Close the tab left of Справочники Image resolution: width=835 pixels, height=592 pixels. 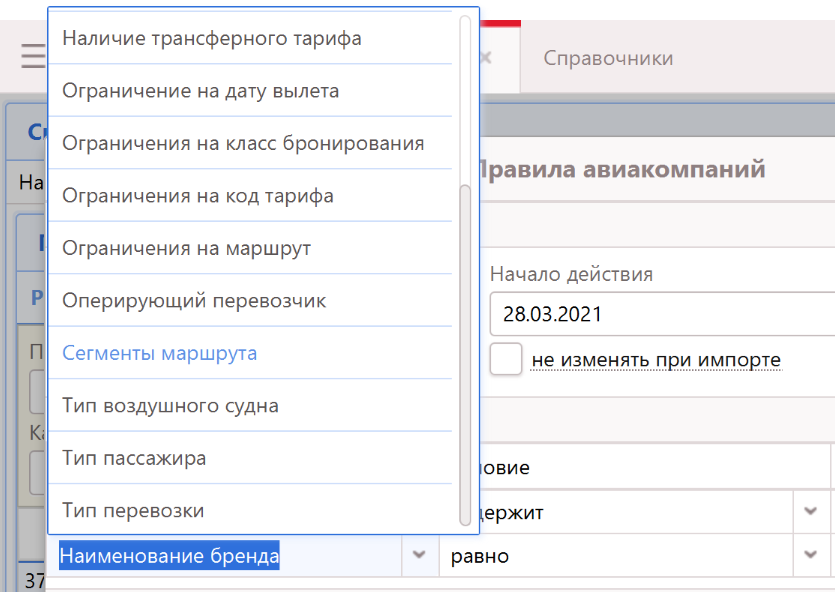pos(486,58)
